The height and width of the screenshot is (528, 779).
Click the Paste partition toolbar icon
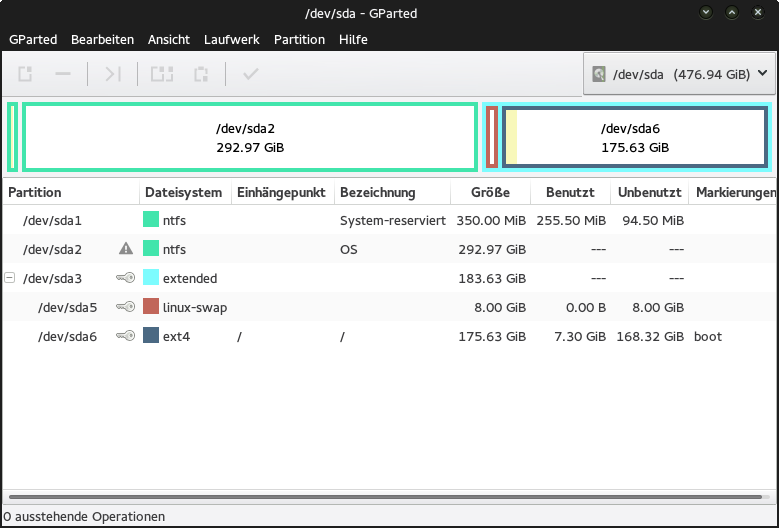[201, 74]
